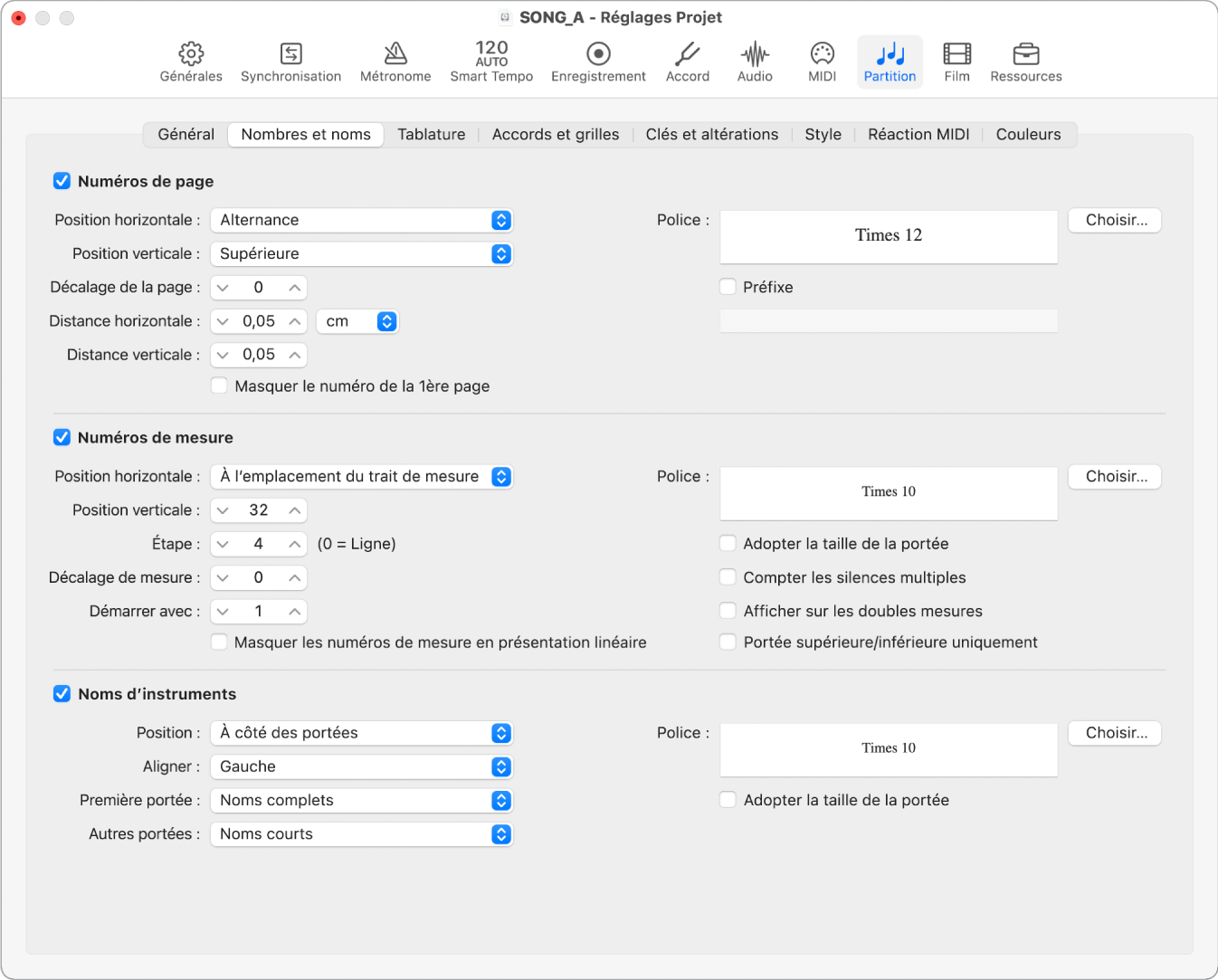Click the Accord tuning fork icon
The height and width of the screenshot is (980, 1218).
coord(688,62)
